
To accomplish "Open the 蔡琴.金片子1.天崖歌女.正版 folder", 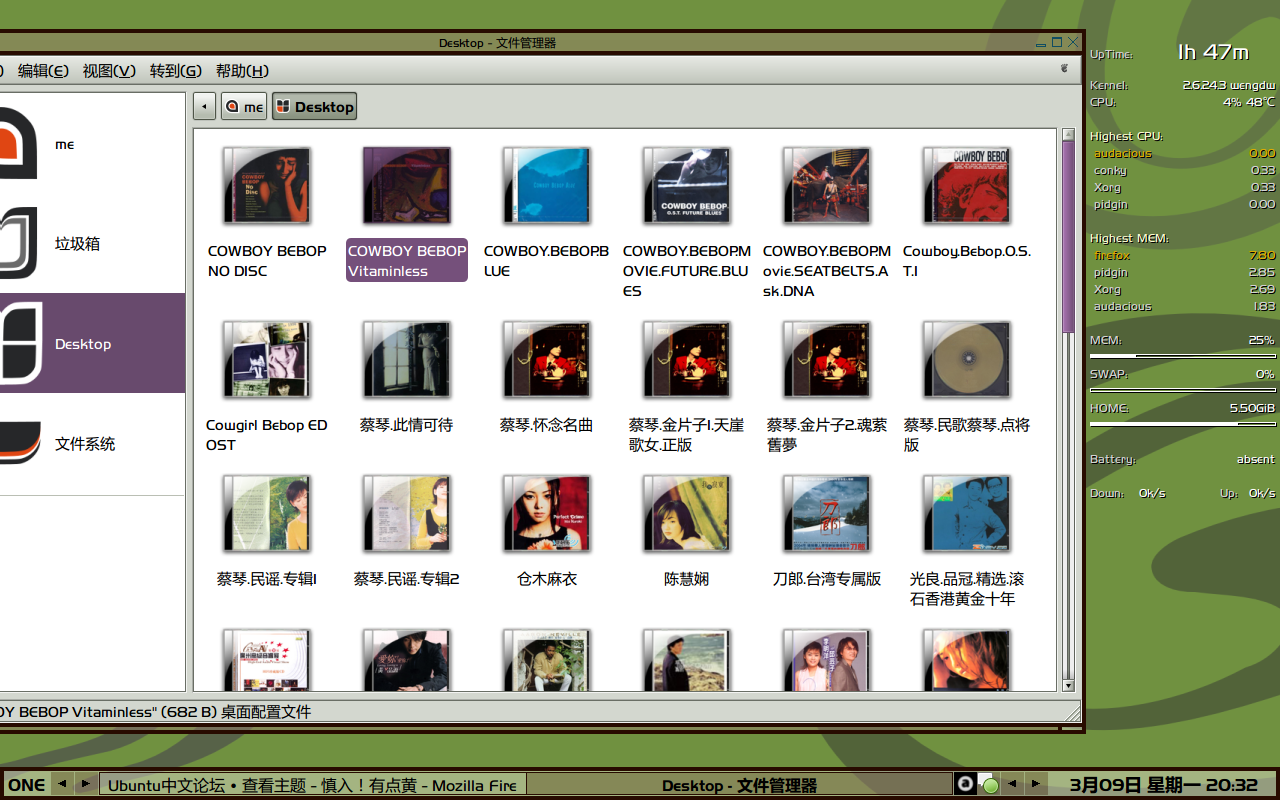I will [687, 360].
